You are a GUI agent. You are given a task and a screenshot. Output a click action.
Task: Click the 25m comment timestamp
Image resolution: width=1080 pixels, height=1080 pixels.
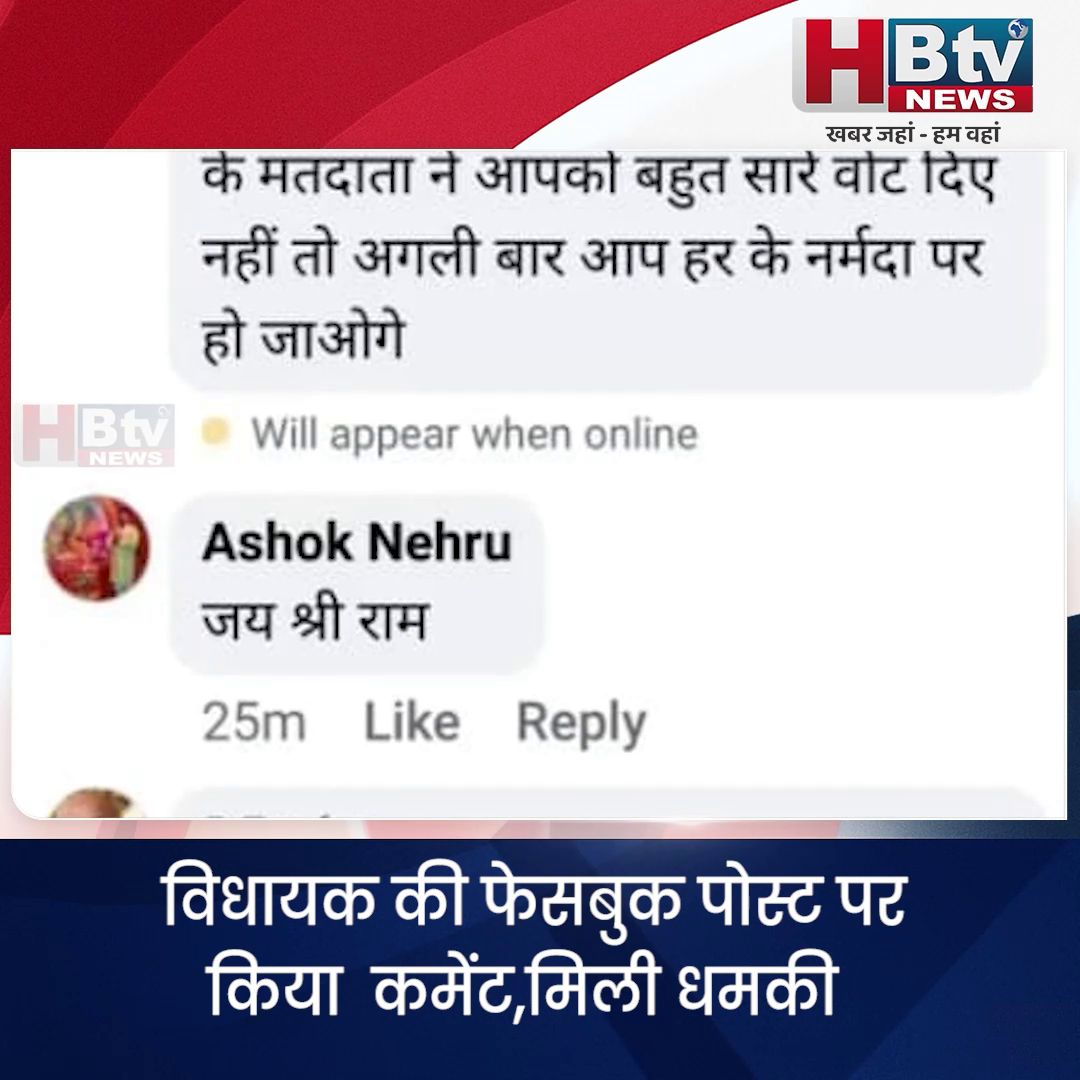point(254,723)
